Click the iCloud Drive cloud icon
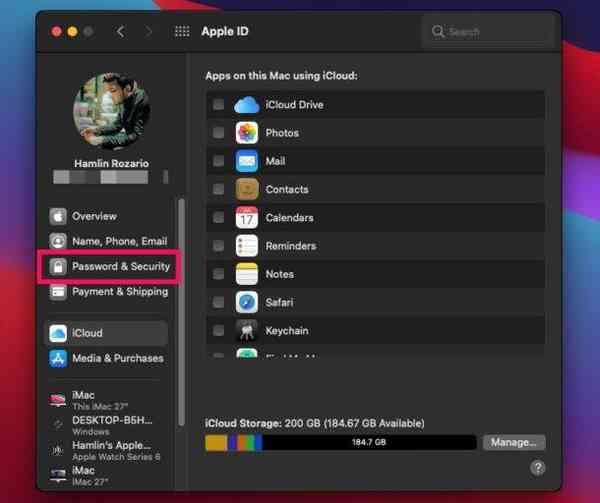 coord(246,105)
